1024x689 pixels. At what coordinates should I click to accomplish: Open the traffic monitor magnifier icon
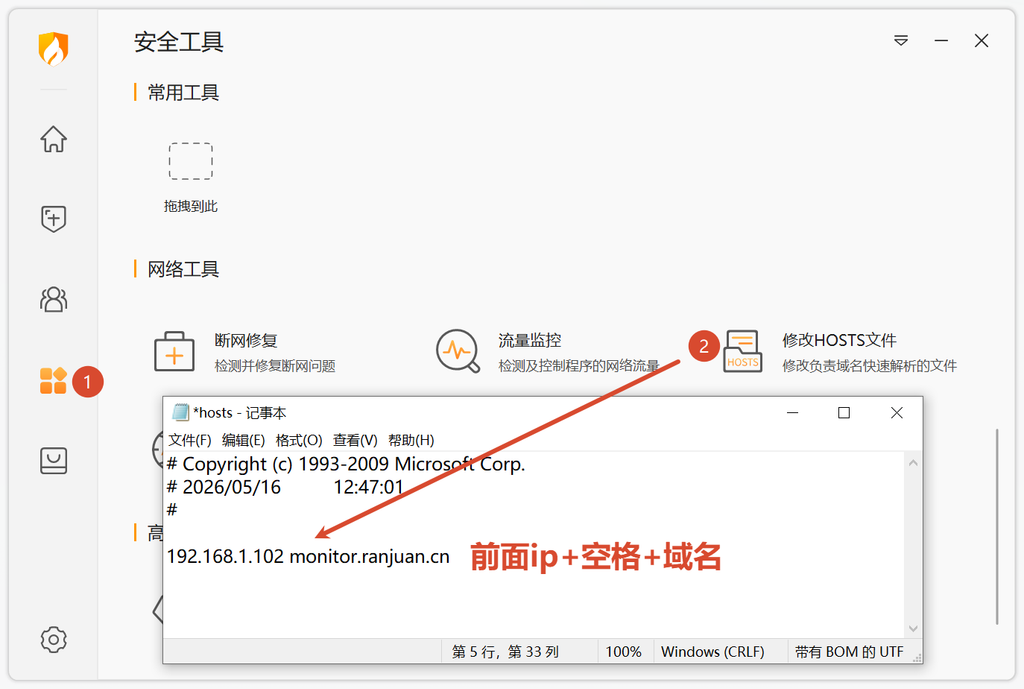pyautogui.click(x=458, y=351)
